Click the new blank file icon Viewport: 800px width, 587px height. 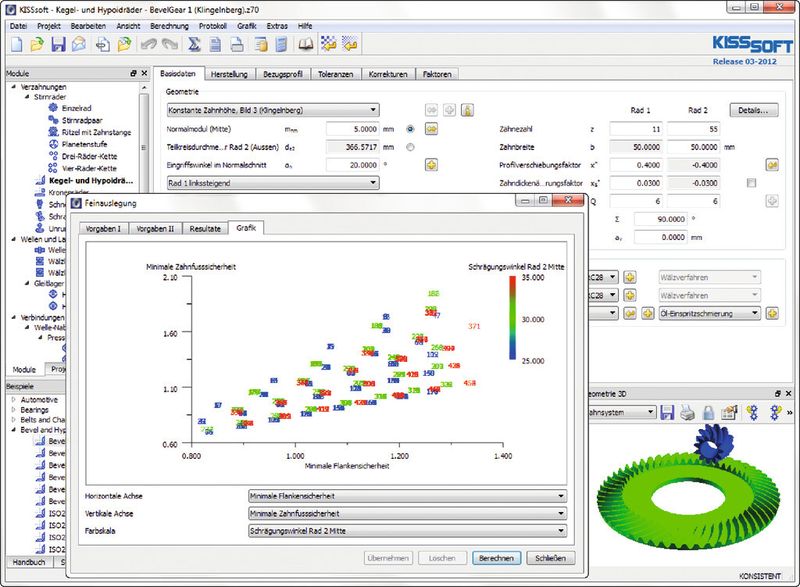(16, 44)
